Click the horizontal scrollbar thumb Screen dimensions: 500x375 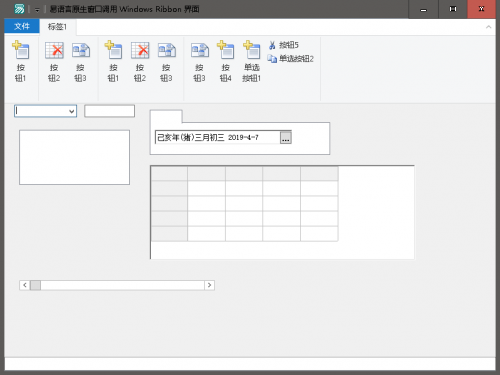35,285
